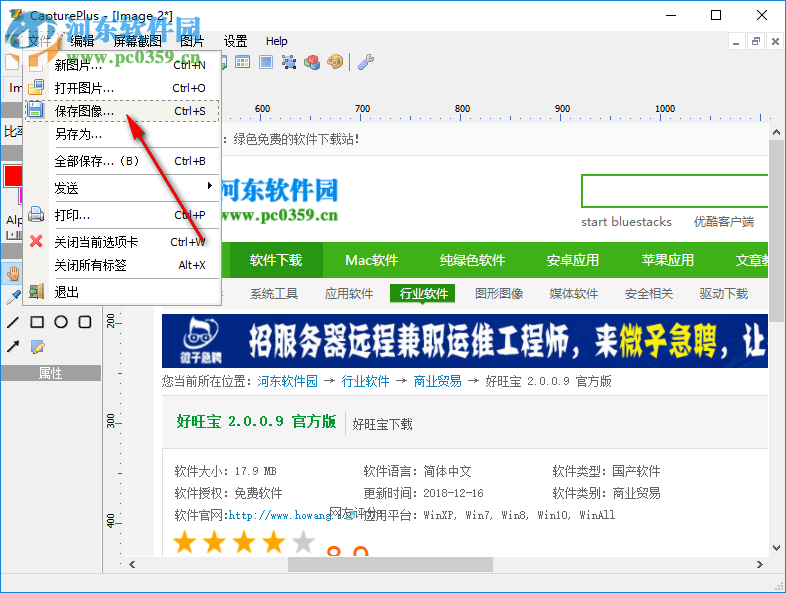Click the region selection capture icon
This screenshot has height=593, width=786.
[x=289, y=62]
